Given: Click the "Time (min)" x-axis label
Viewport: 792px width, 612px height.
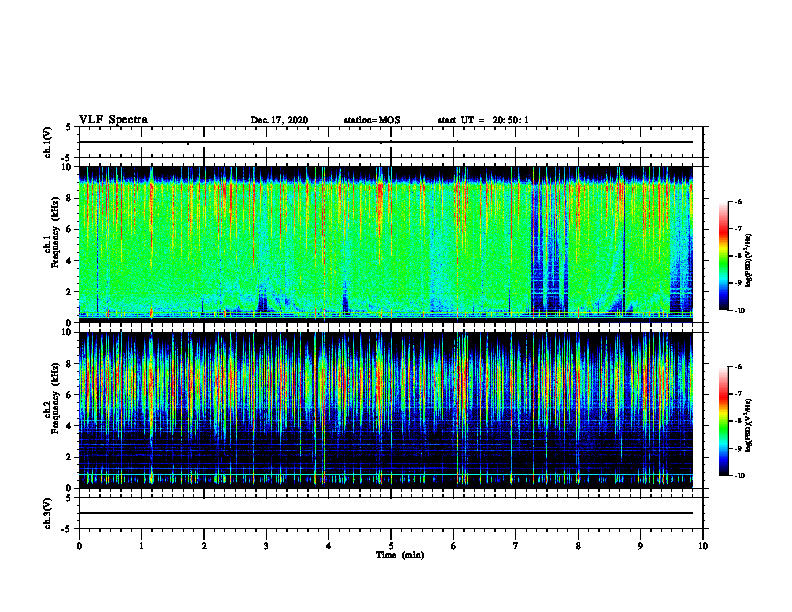Looking at the screenshot, I should pos(400,555).
